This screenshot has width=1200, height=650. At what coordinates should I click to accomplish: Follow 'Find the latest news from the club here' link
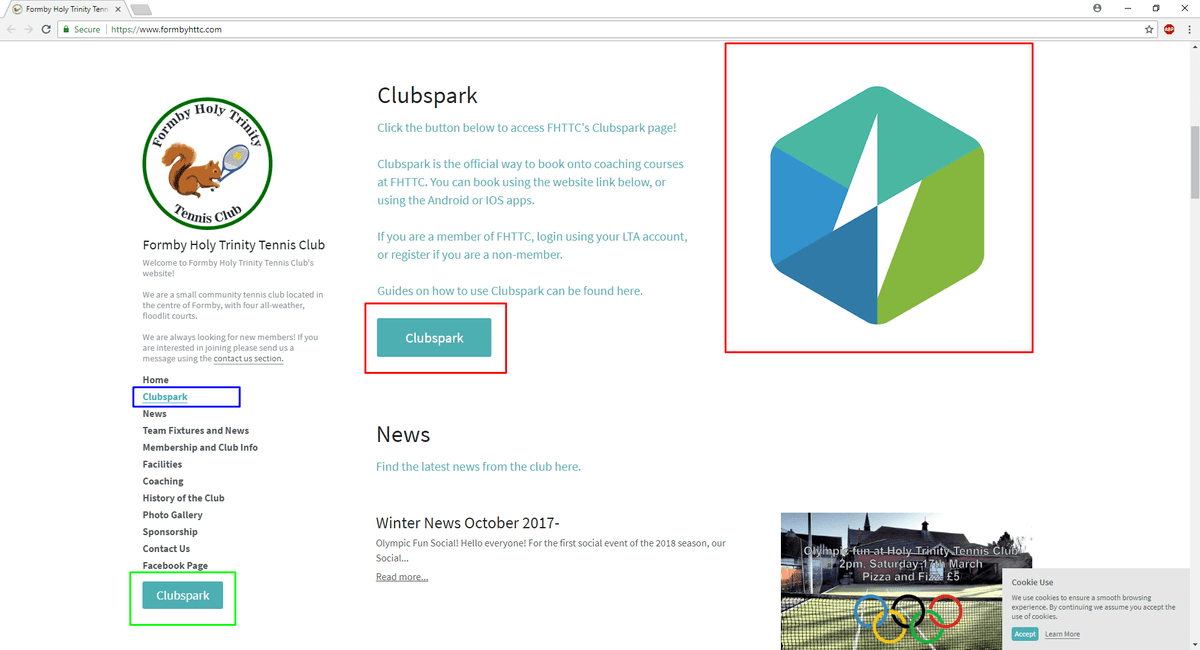pyautogui.click(x=478, y=467)
